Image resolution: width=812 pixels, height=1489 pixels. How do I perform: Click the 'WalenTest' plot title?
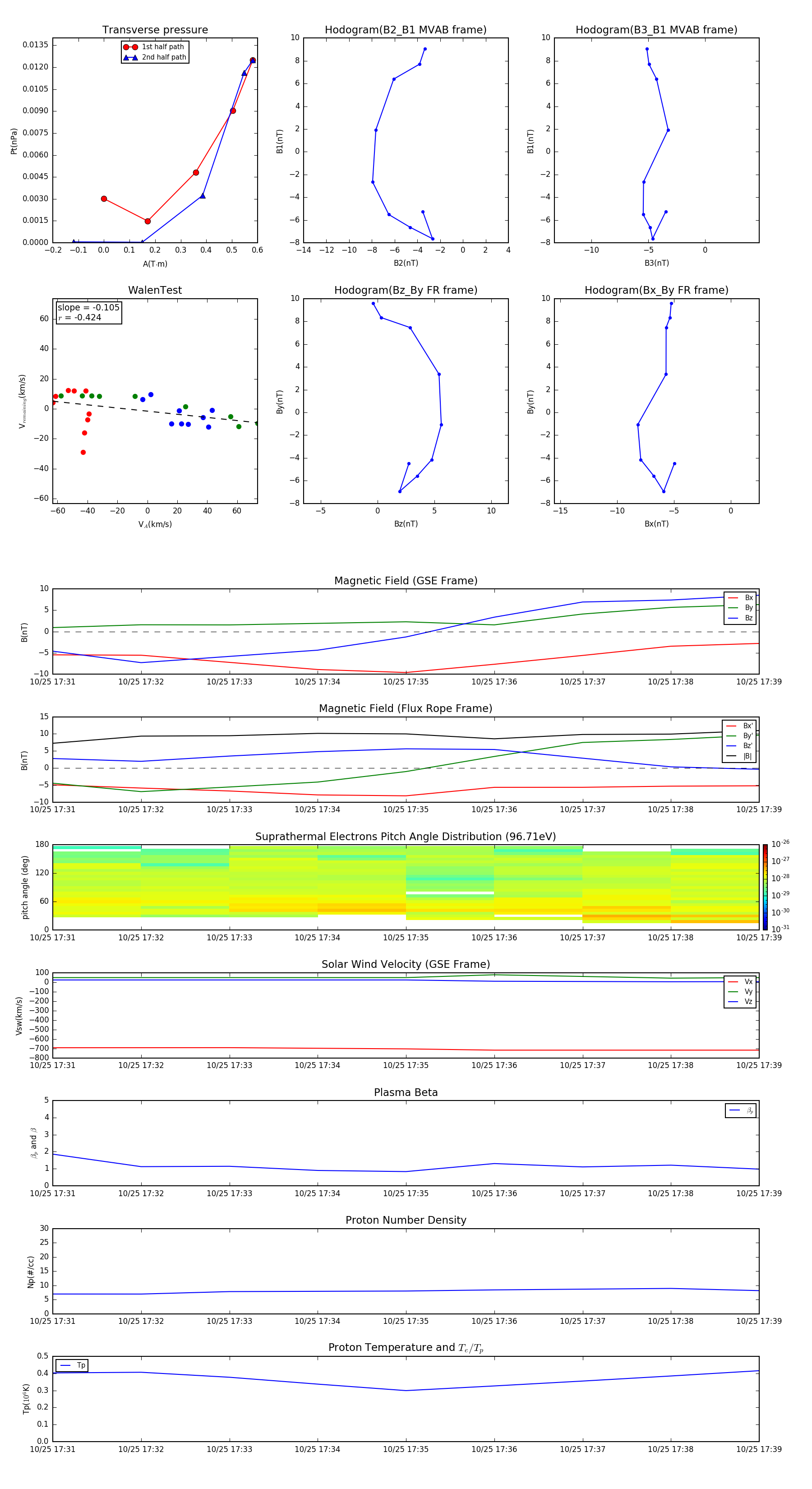(155, 290)
